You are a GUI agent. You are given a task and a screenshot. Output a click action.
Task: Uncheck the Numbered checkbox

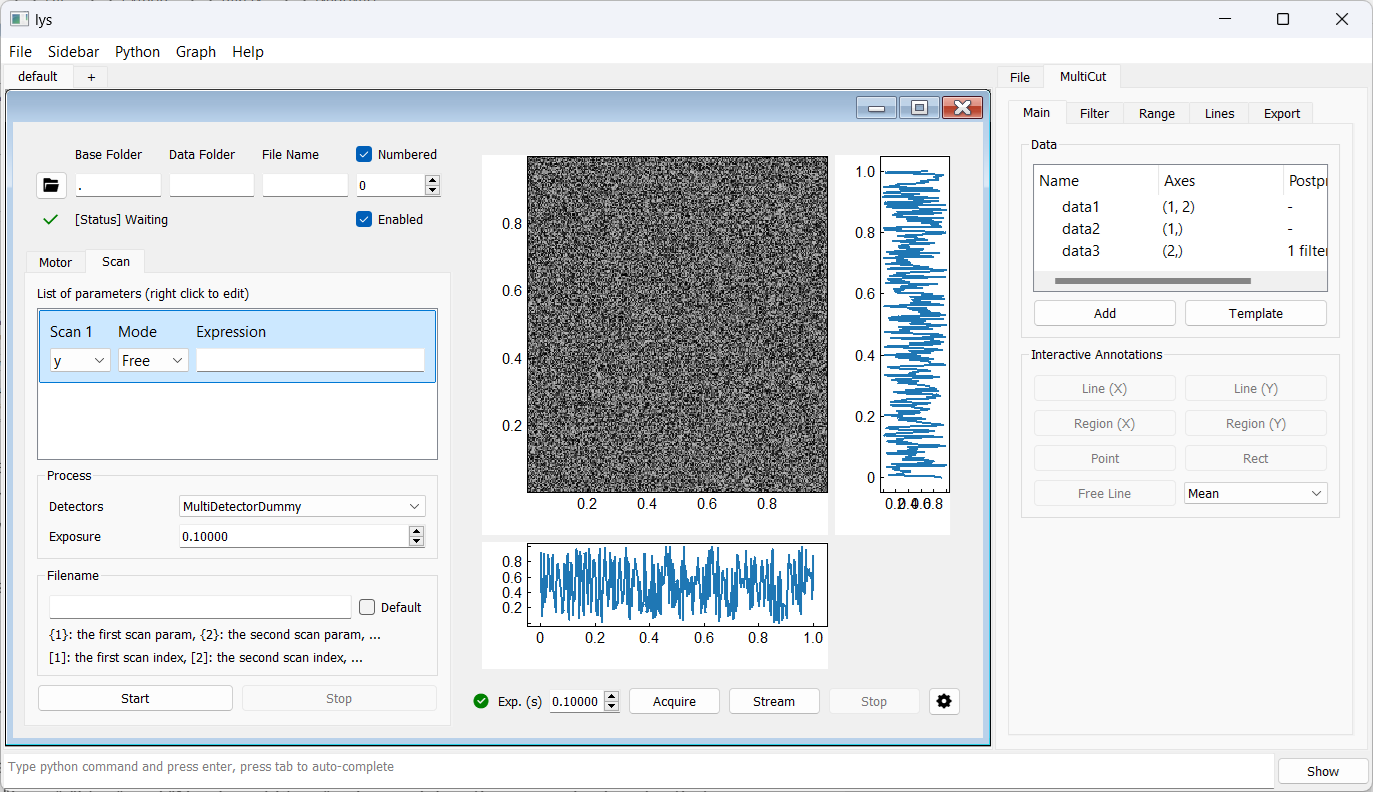365,154
